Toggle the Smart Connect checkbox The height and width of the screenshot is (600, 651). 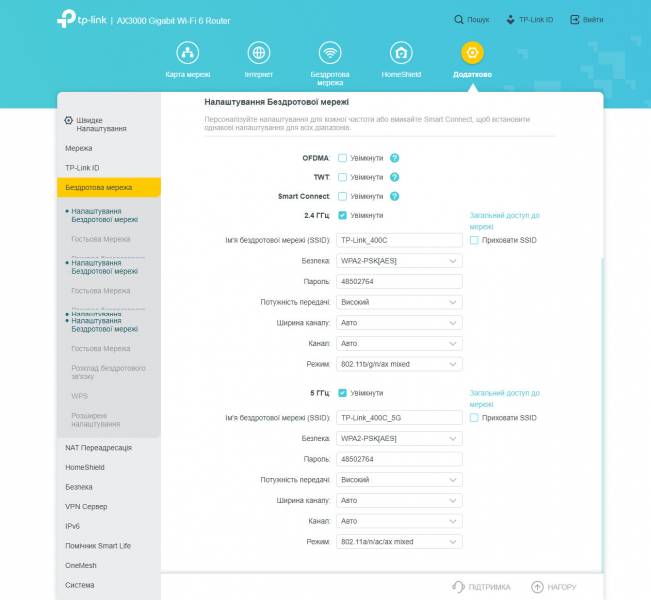342,196
